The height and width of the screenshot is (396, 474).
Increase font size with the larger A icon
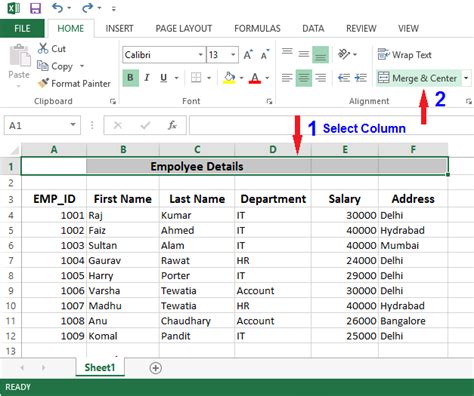[x=248, y=55]
